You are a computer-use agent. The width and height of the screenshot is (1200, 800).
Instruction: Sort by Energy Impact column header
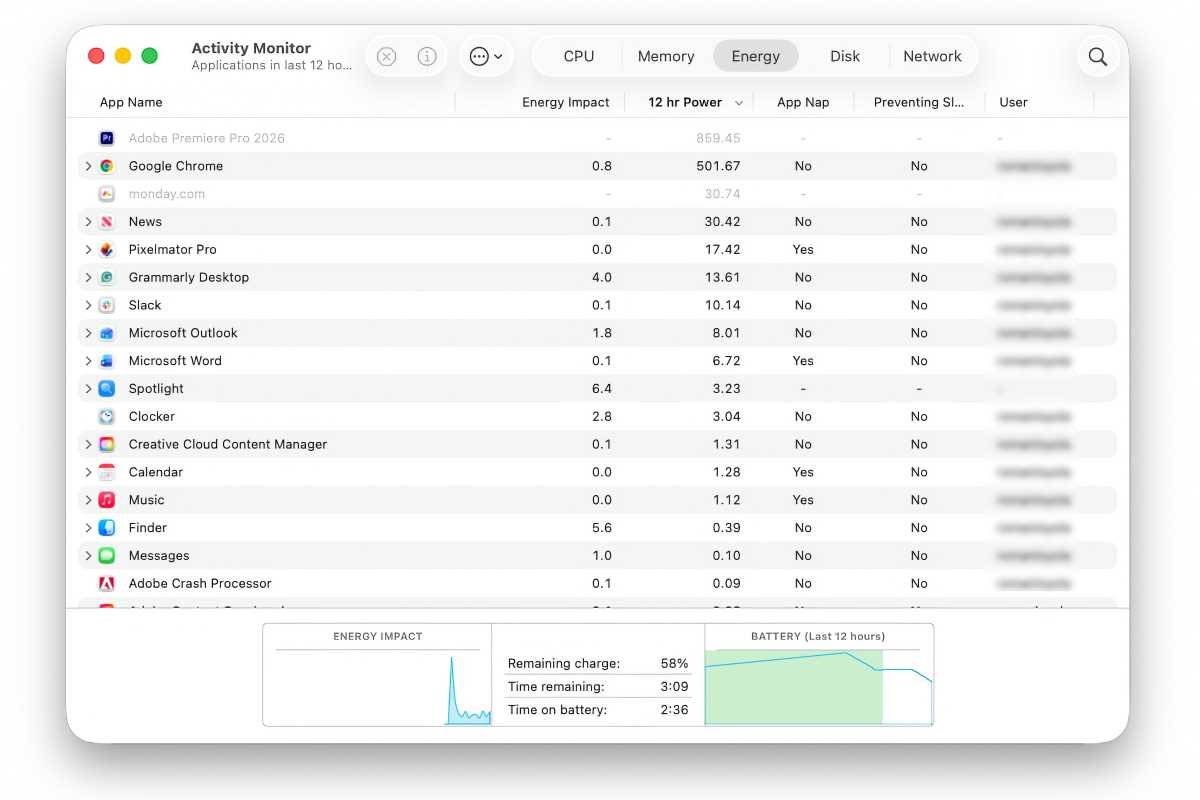pos(566,102)
